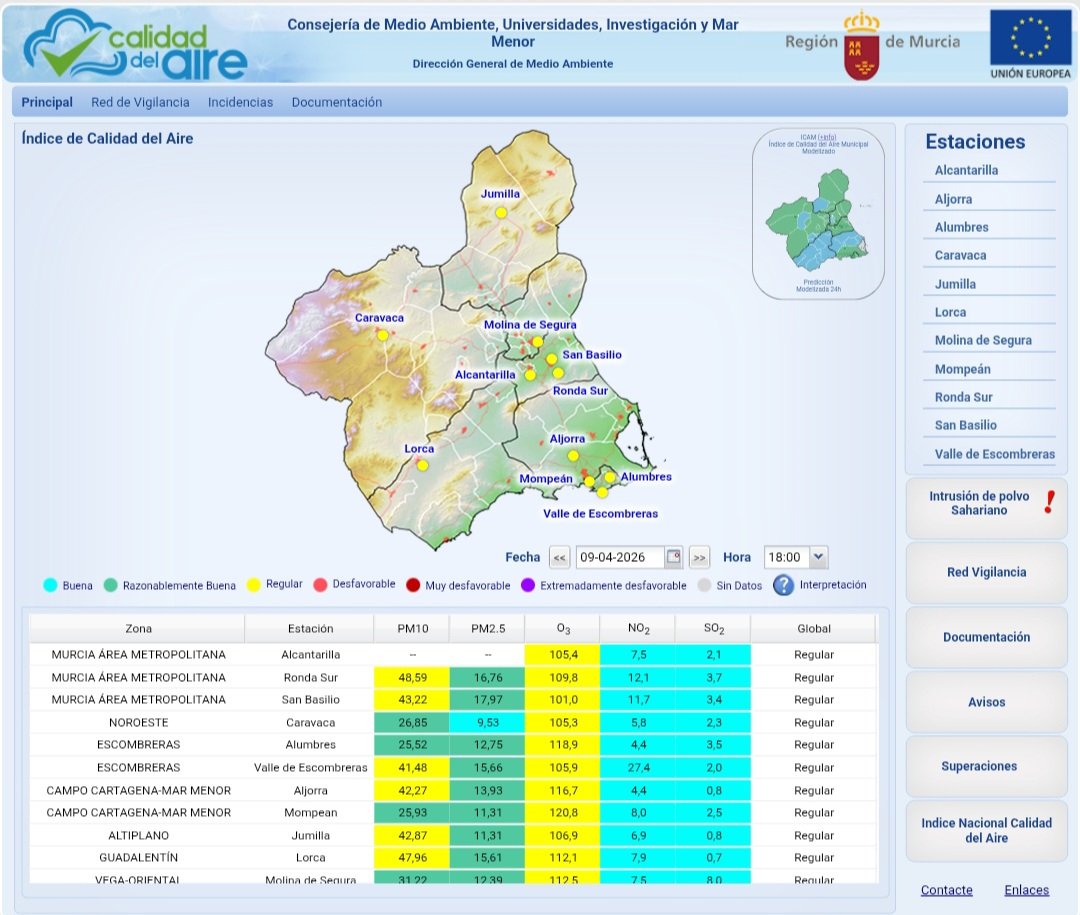Click the Lorca row station name
Viewport: 1080px width, 915px height.
coord(311,858)
